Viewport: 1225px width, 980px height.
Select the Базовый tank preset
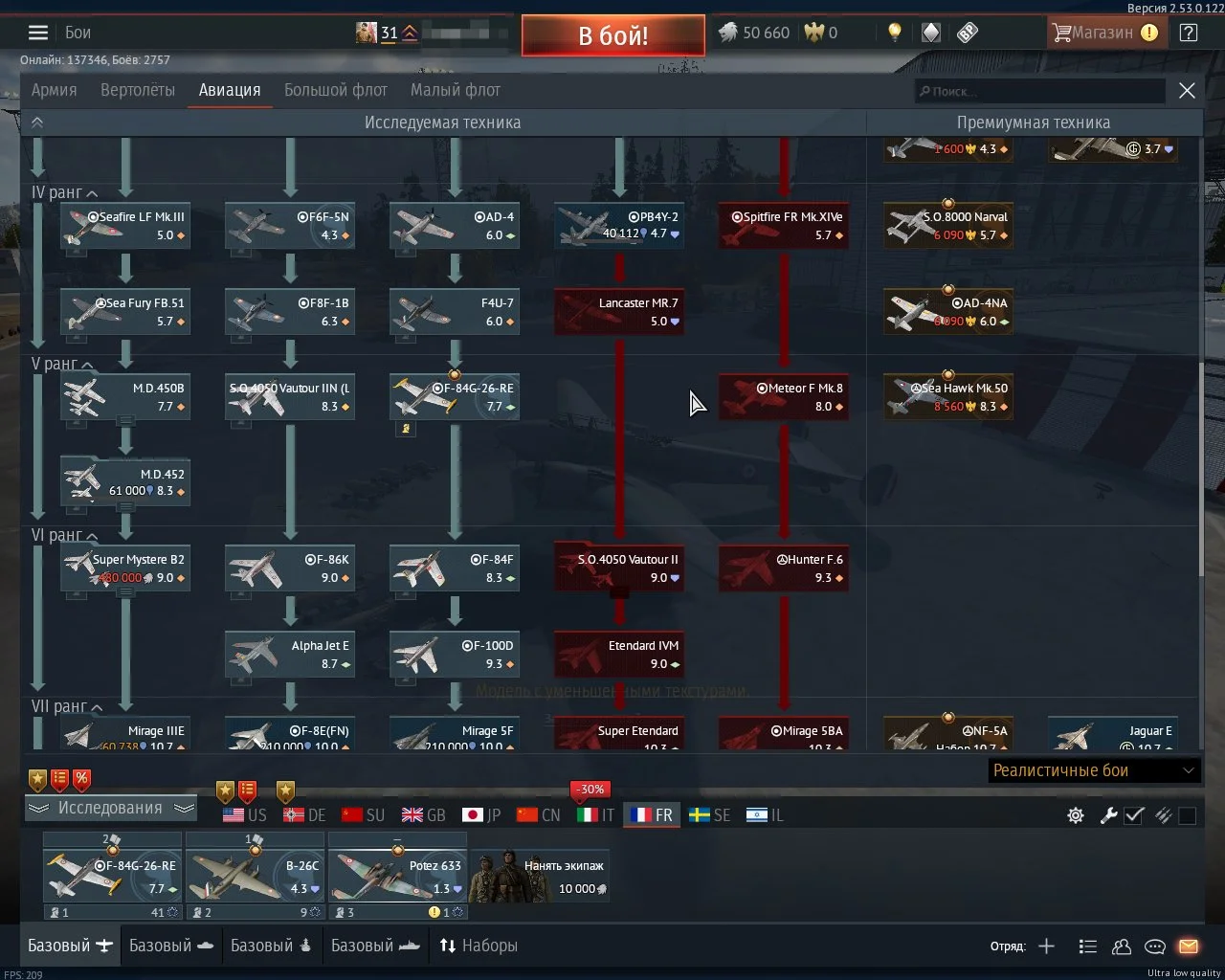pos(172,947)
